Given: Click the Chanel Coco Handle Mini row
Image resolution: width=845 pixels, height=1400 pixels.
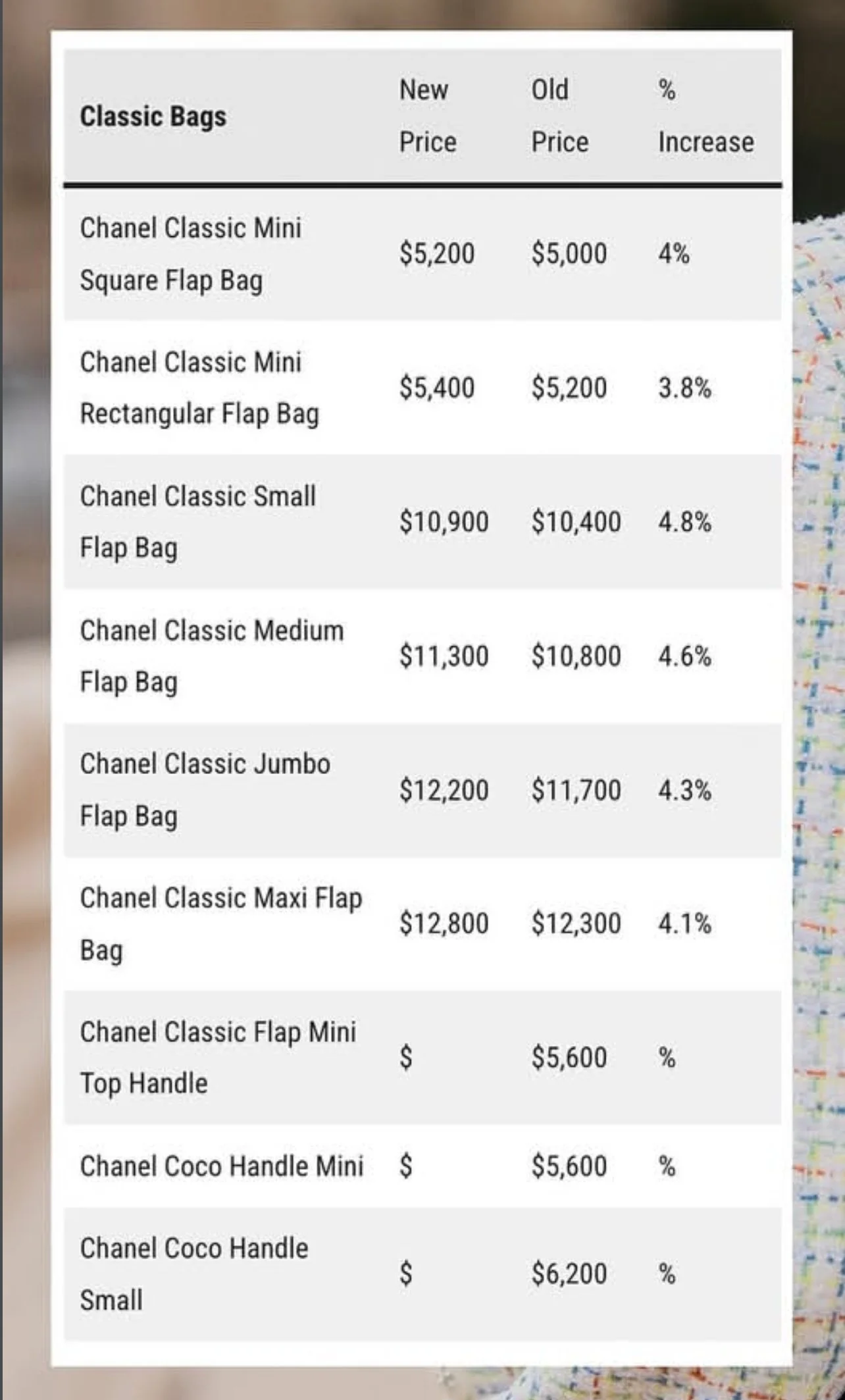Looking at the screenshot, I should [423, 1166].
